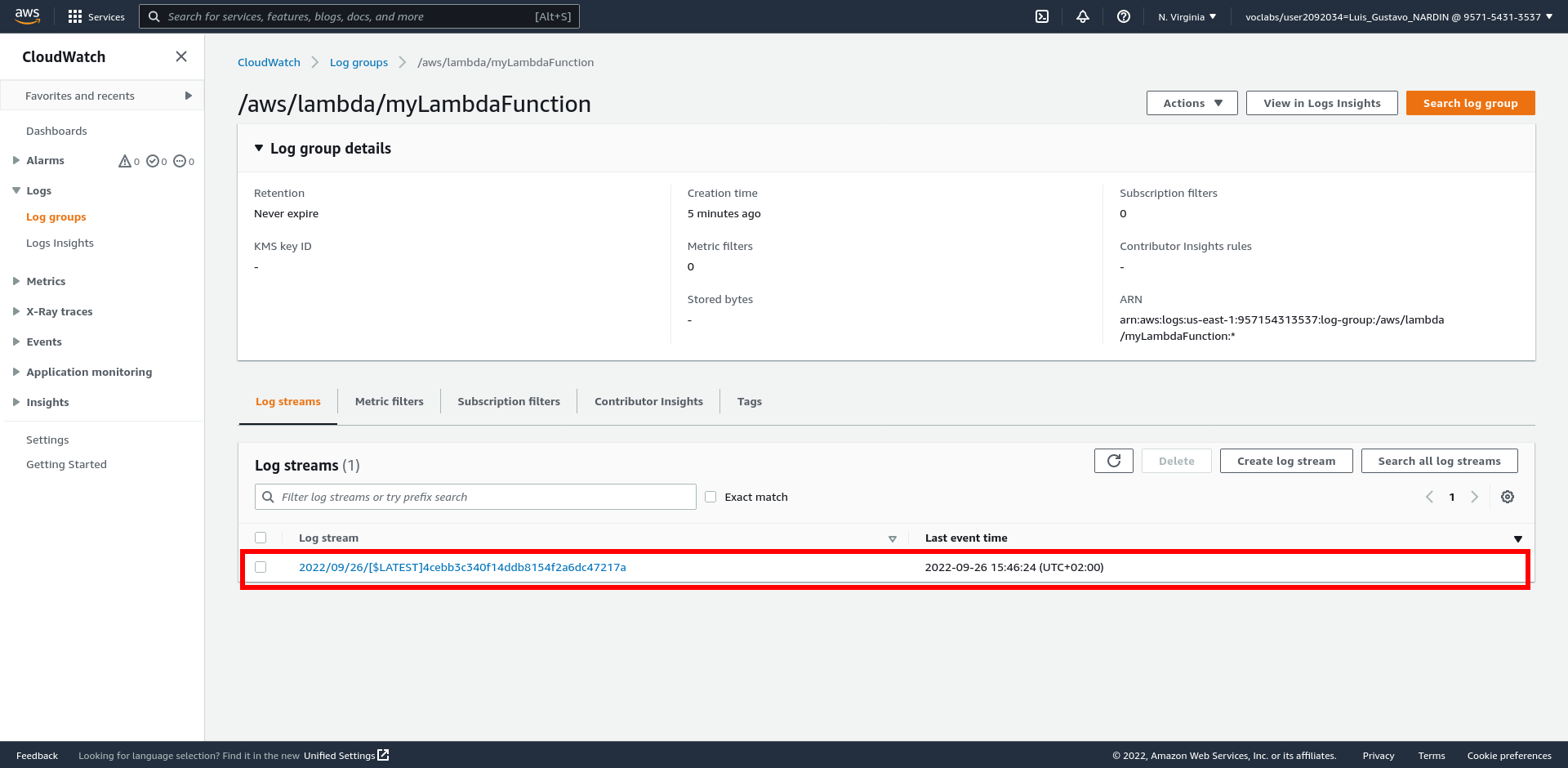
Task: Collapse the Log group details section
Action: pos(259,148)
